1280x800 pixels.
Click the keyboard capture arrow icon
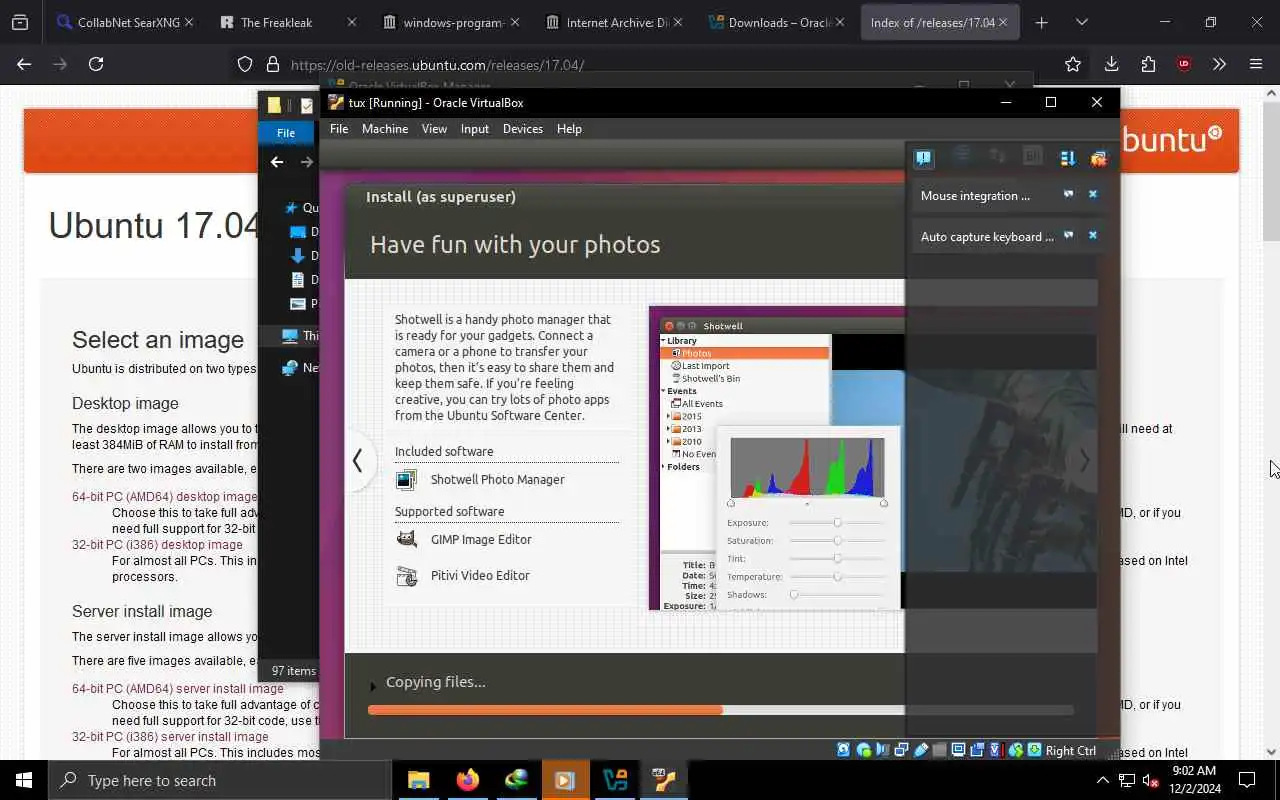[1034, 750]
